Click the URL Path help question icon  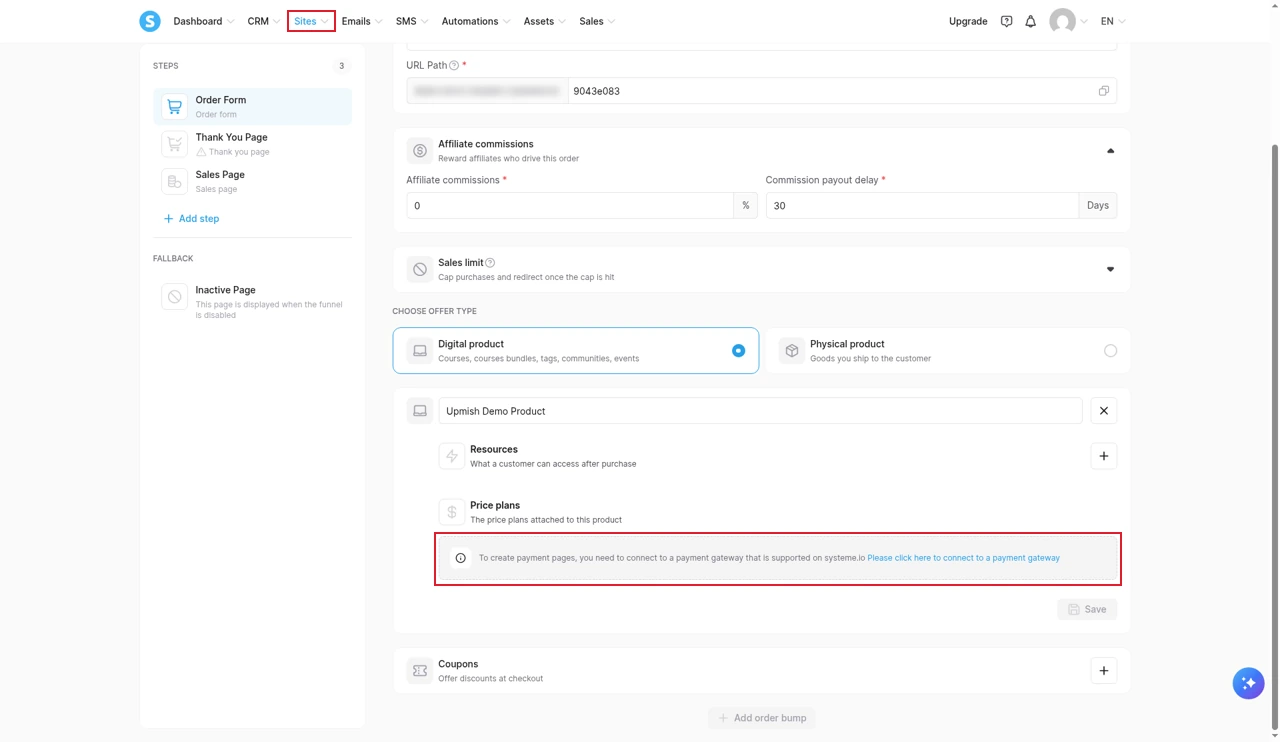(454, 66)
